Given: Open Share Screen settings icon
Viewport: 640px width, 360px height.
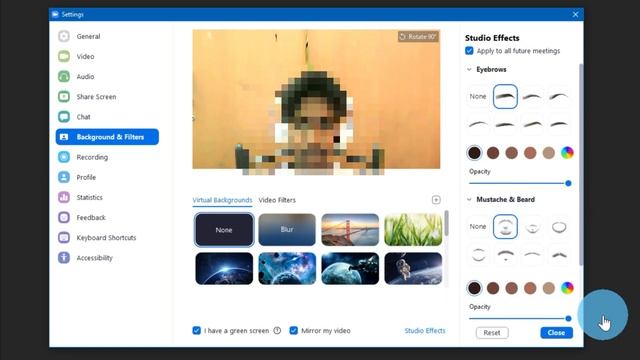Looking at the screenshot, I should [64, 97].
